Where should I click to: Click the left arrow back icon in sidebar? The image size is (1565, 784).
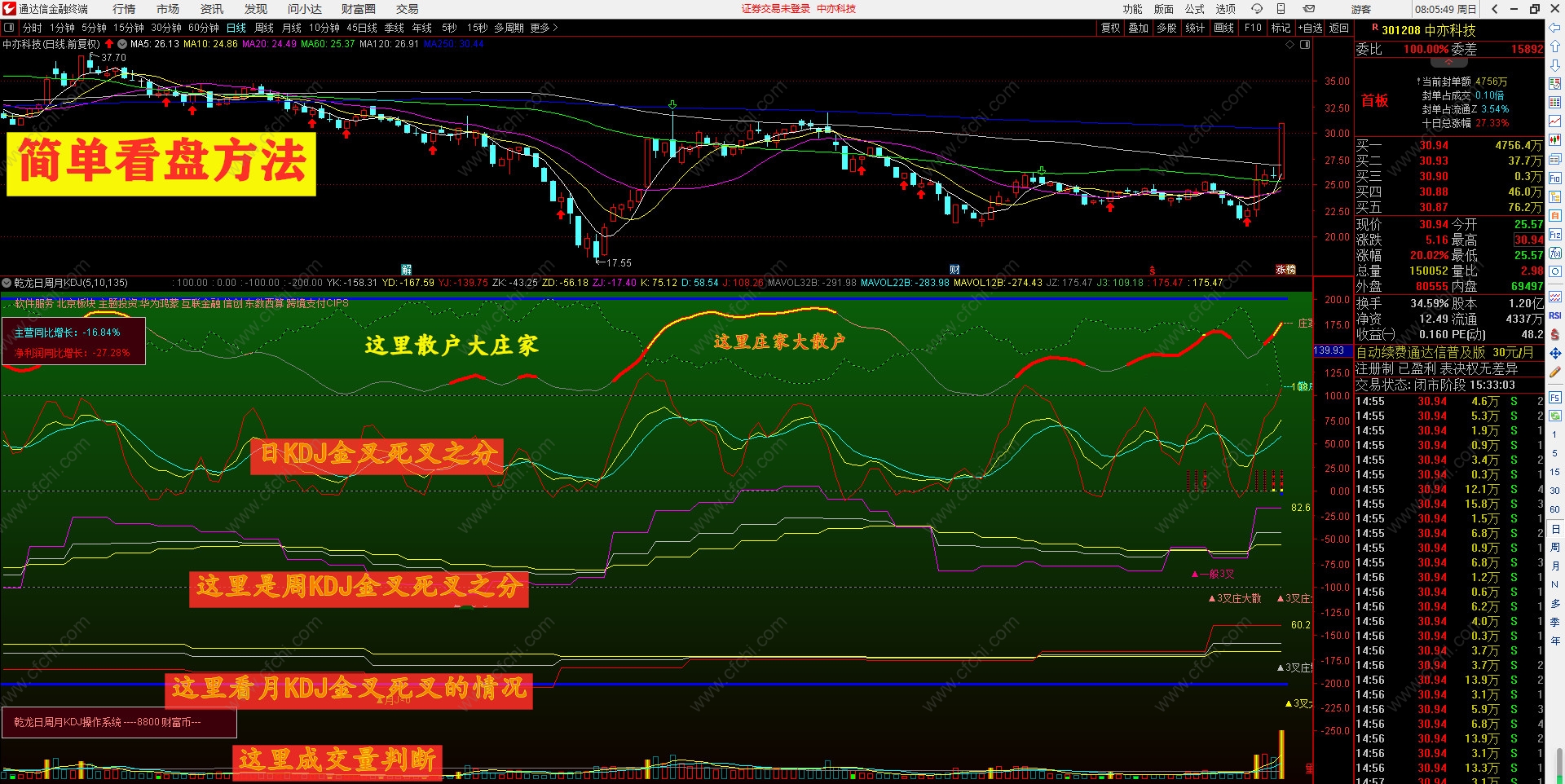1555,28
